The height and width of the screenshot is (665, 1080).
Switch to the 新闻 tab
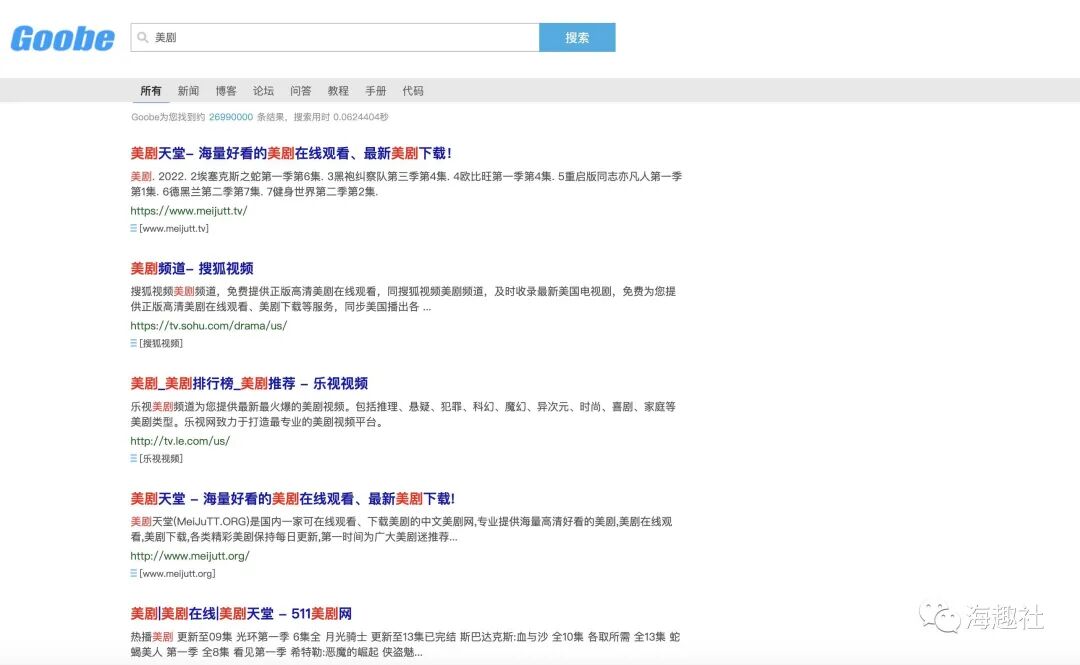[x=188, y=90]
